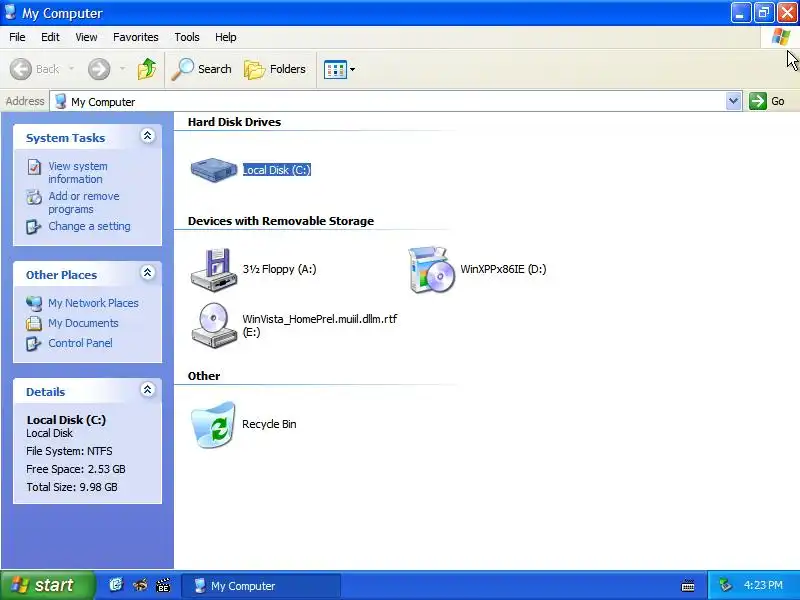Screen dimensions: 800x600
Task: Click the Start button
Action: coord(47,585)
